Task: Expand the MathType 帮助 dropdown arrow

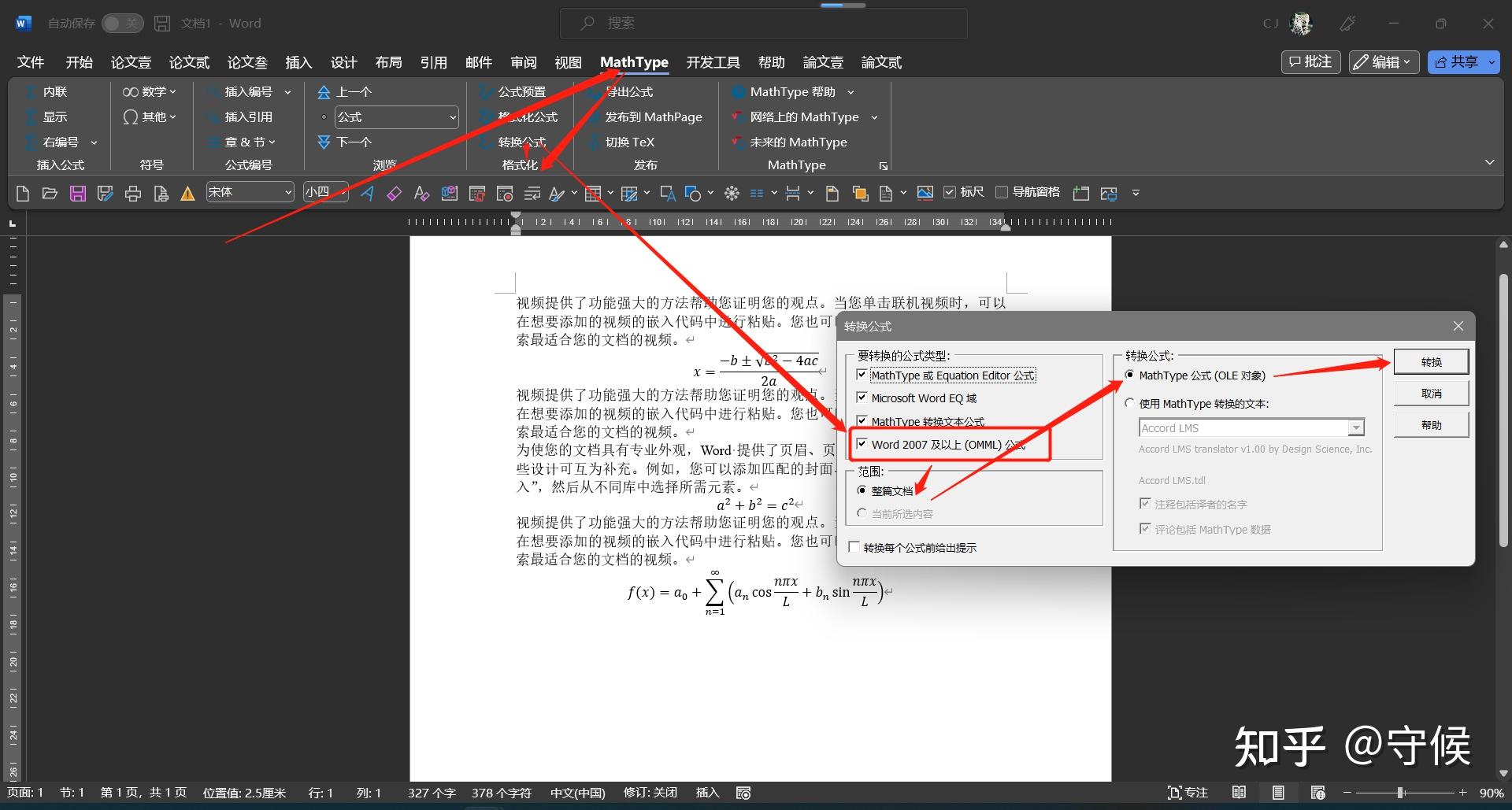Action: click(850, 93)
